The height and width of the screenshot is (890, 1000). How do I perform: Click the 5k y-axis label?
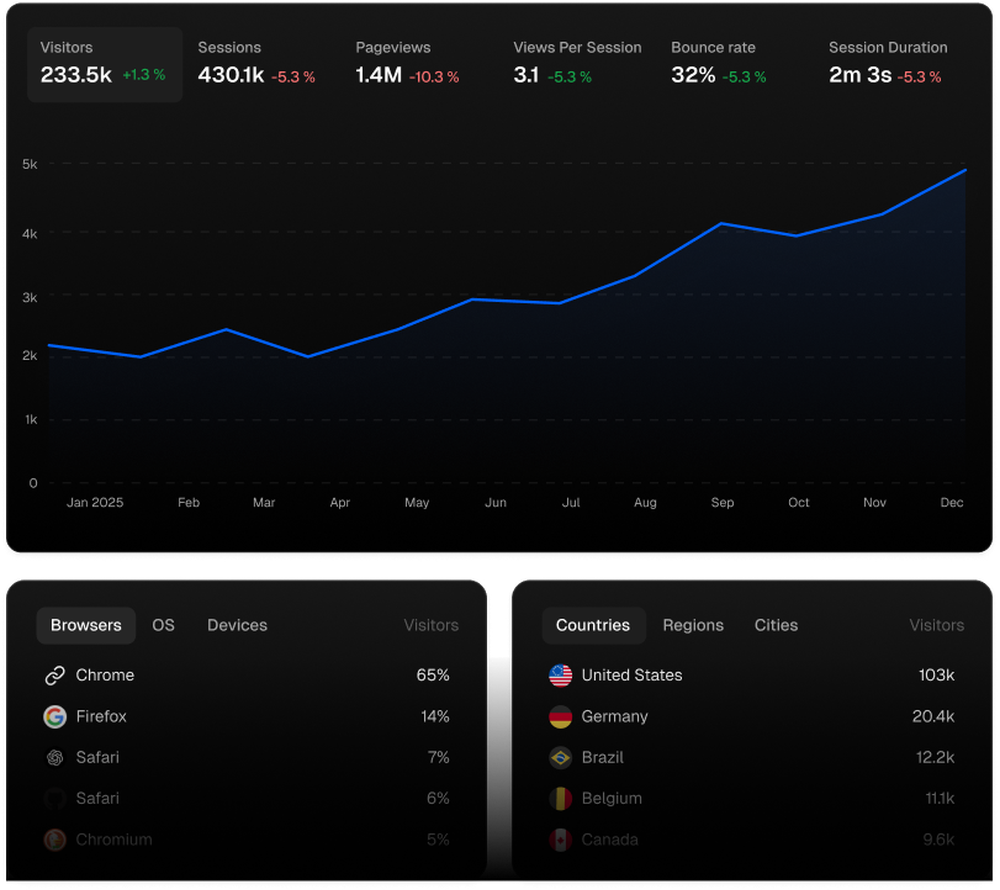[x=30, y=164]
